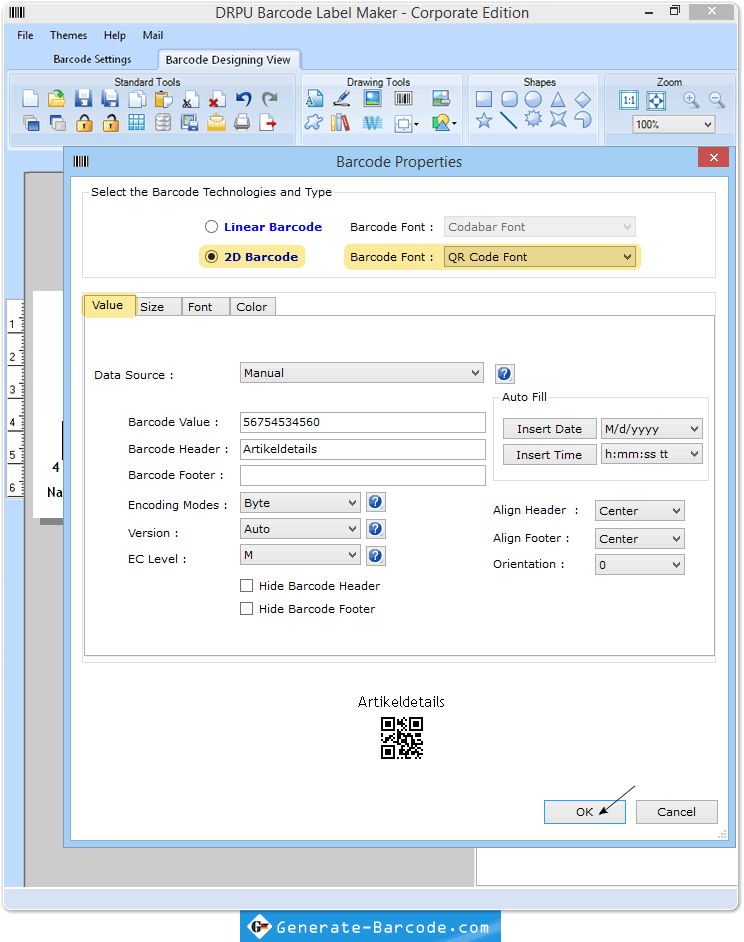Switch to the Size tab
This screenshot has height=942, width=744.
159,307
